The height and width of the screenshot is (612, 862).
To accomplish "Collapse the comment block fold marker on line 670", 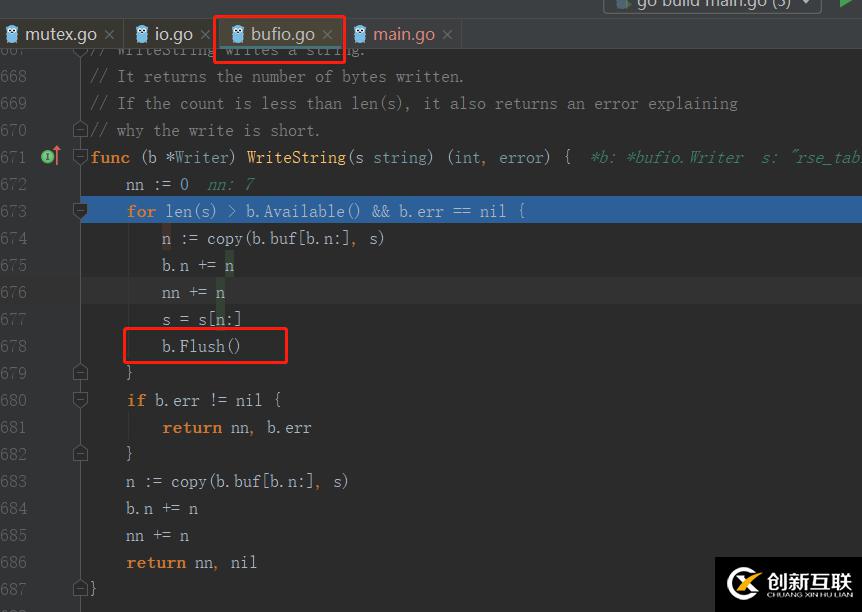I will tap(80, 130).
